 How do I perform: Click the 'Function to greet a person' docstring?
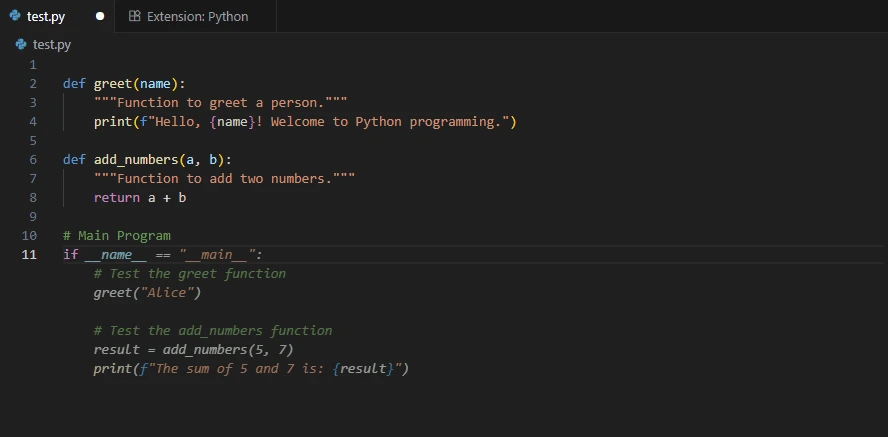point(220,103)
